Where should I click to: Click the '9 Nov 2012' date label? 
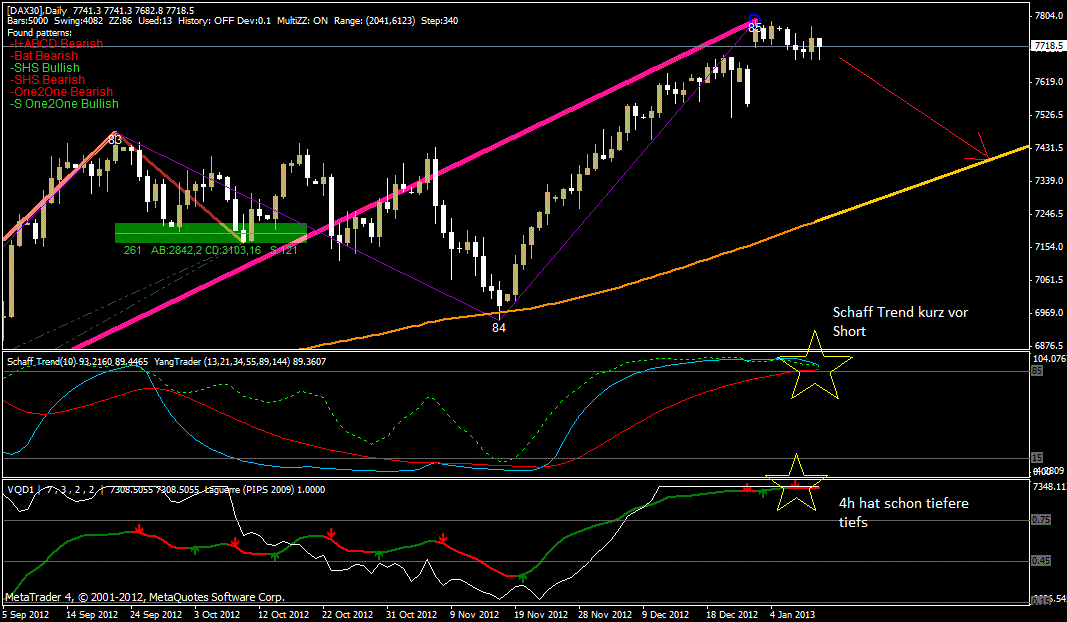[475, 615]
